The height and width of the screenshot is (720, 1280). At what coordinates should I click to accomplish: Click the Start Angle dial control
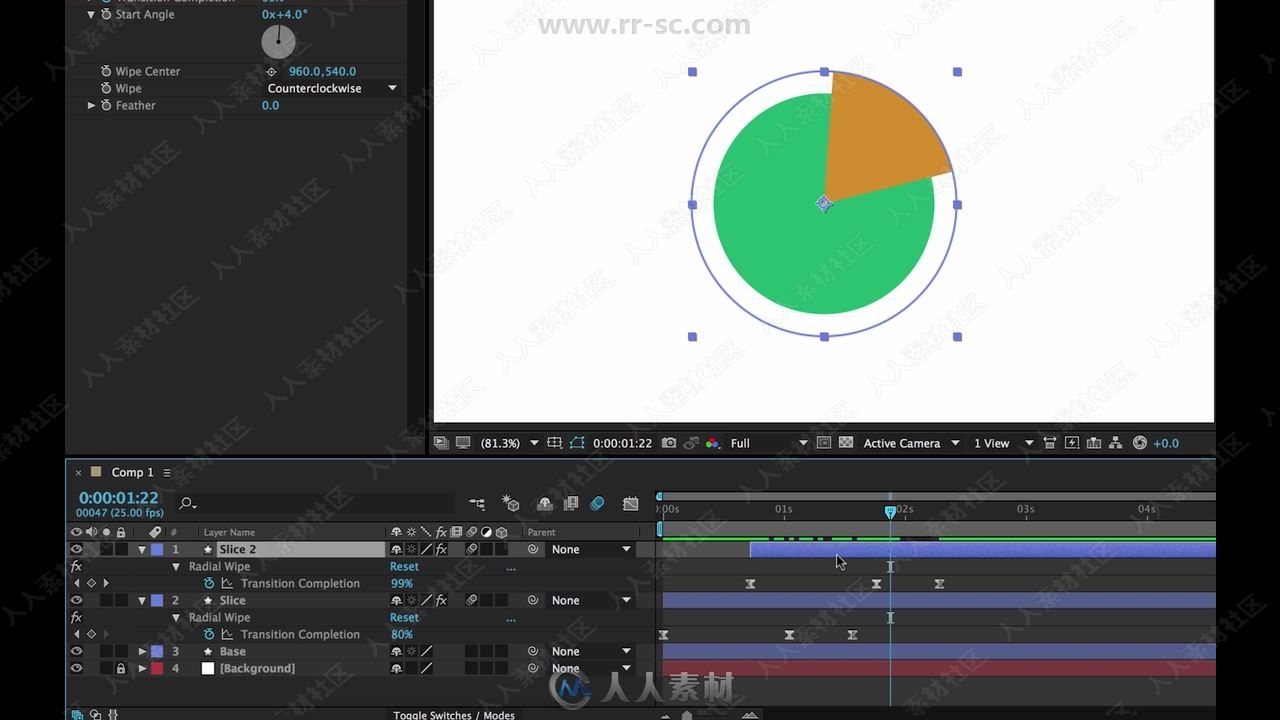pyautogui.click(x=278, y=41)
